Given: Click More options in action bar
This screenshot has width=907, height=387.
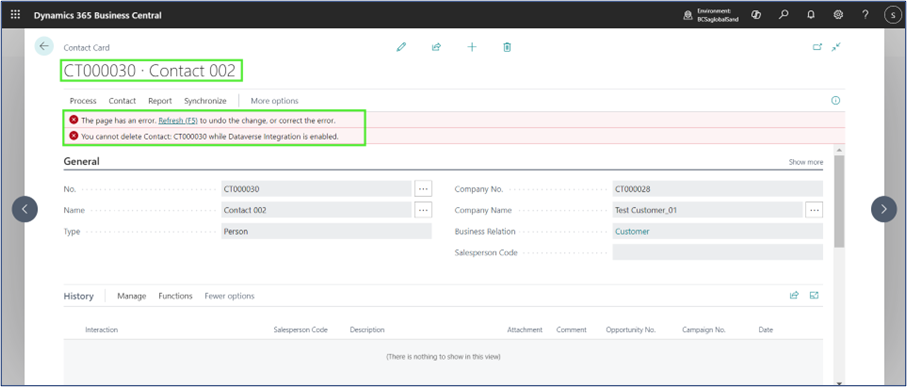Looking at the screenshot, I should tap(275, 101).
